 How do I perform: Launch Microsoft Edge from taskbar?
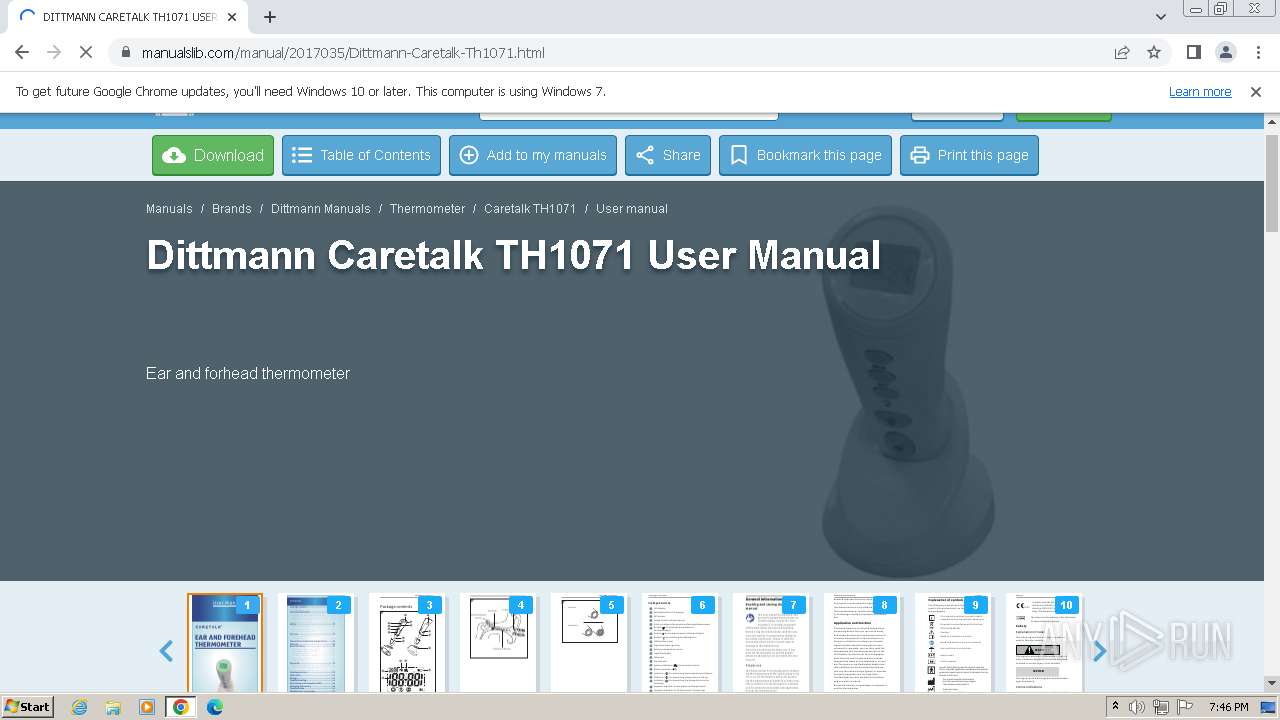(215, 707)
